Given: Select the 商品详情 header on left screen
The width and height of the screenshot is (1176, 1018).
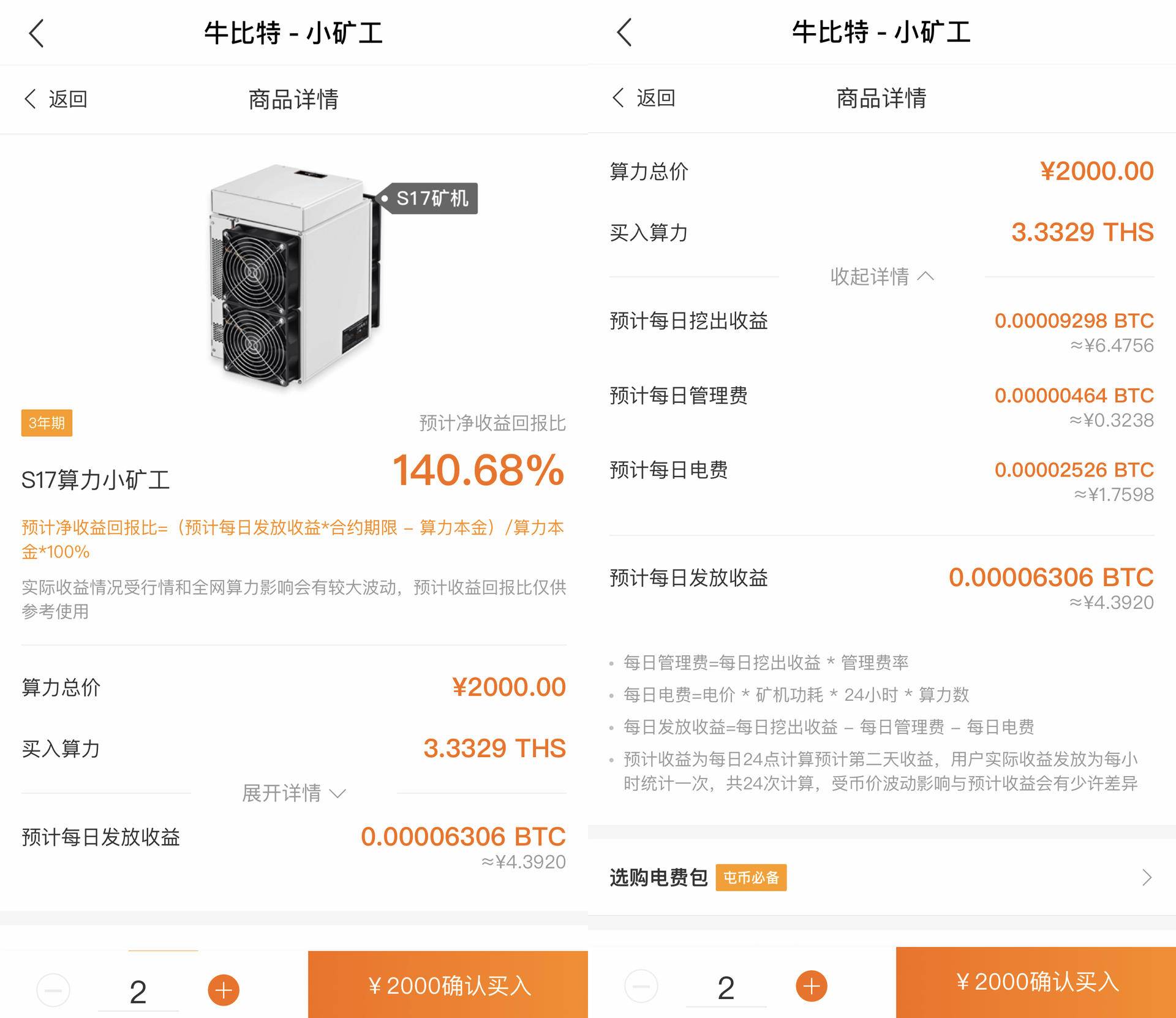Looking at the screenshot, I should click(x=294, y=99).
